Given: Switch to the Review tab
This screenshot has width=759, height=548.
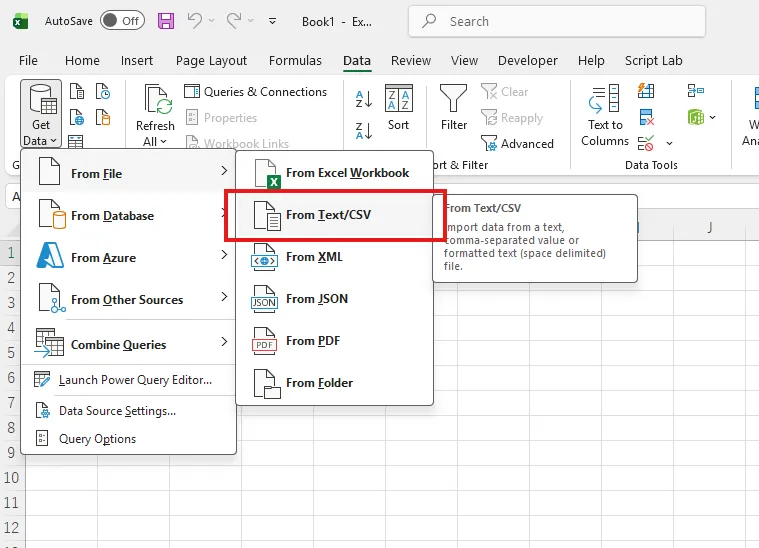Looking at the screenshot, I should coord(411,61).
